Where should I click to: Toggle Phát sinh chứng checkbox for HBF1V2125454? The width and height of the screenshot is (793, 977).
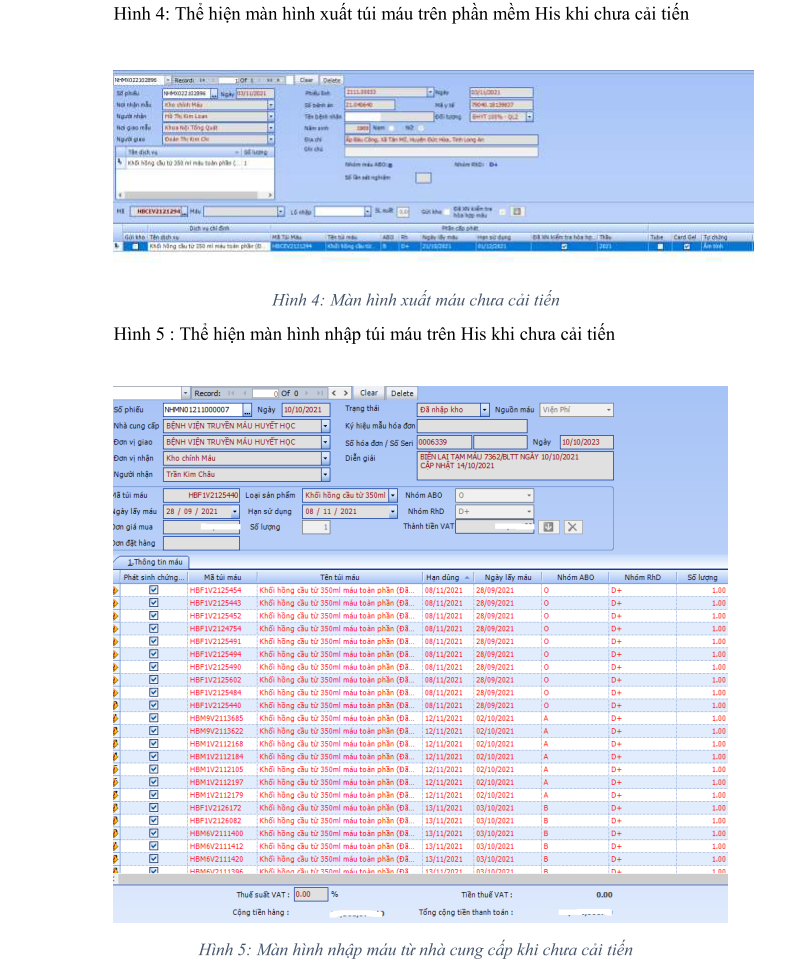(154, 591)
